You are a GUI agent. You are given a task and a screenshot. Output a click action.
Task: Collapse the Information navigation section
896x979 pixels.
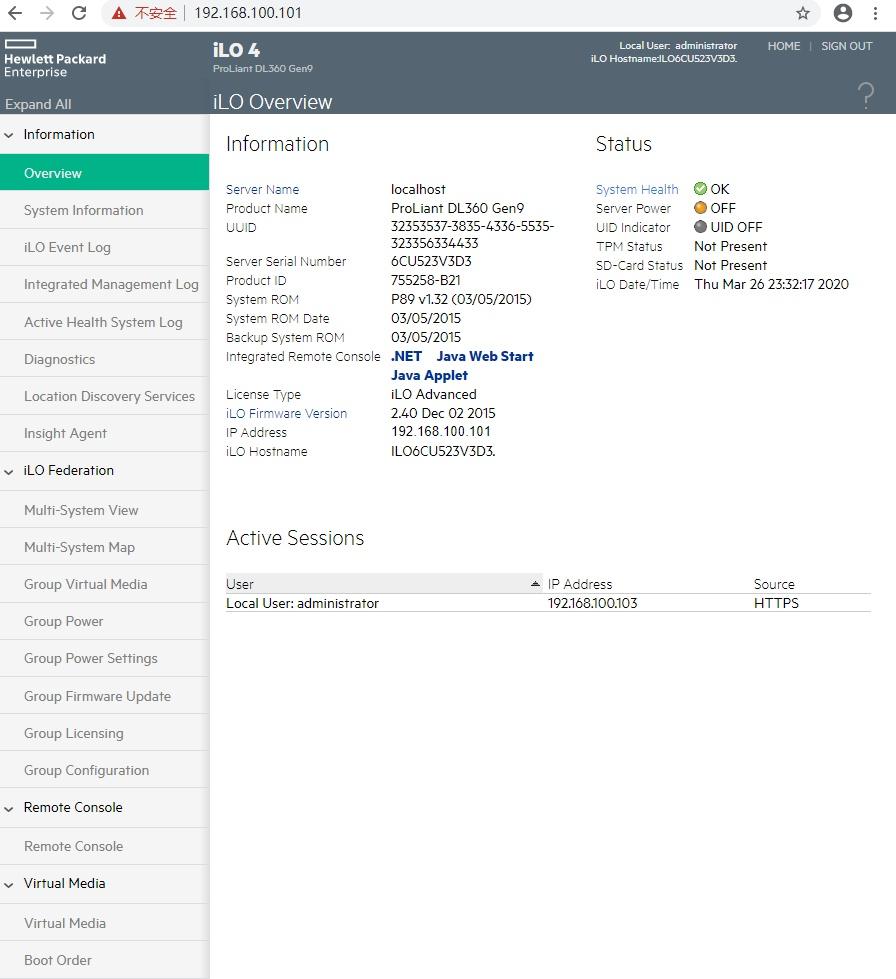pyautogui.click(x=8, y=134)
